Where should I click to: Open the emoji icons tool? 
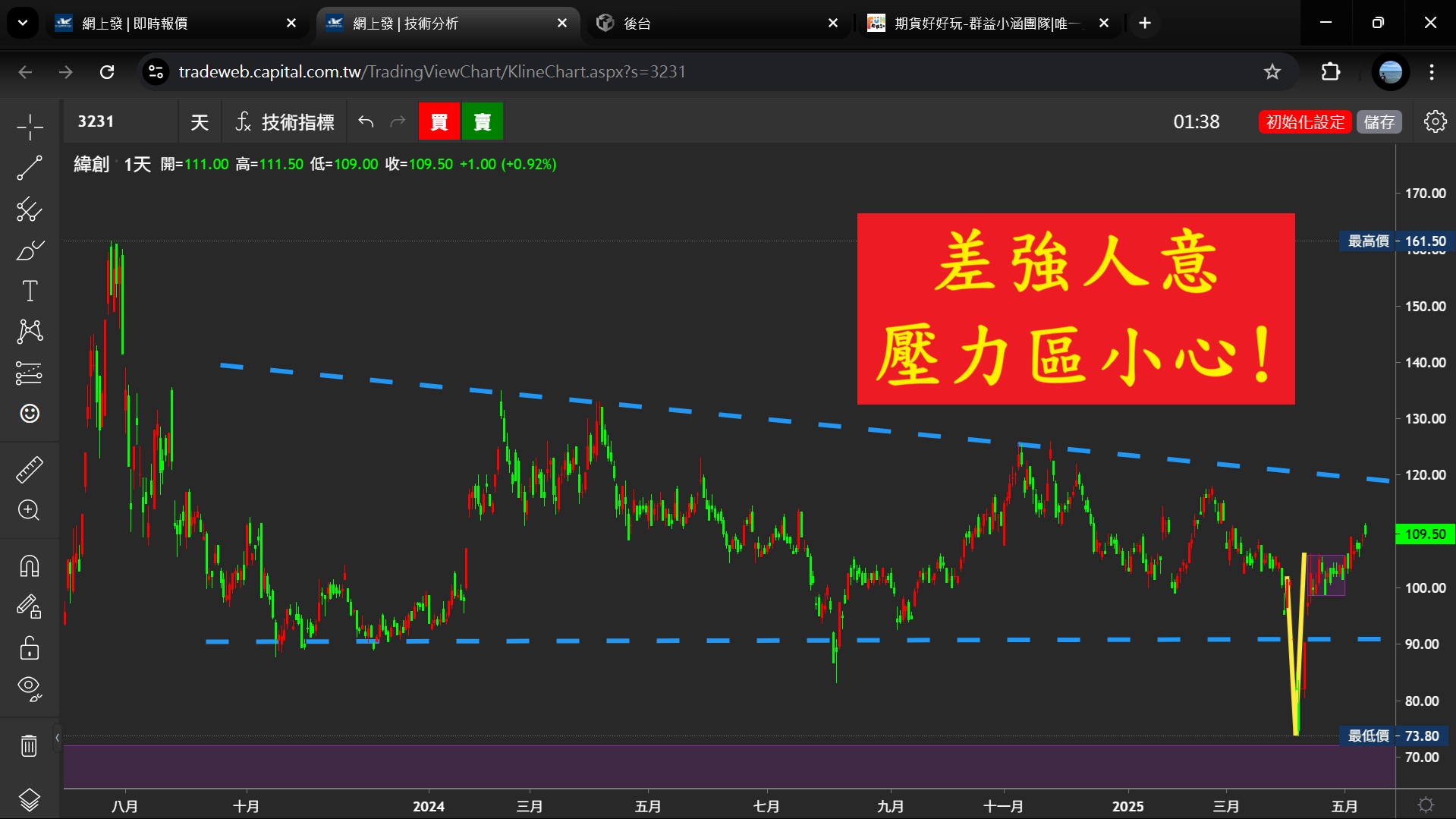pyautogui.click(x=30, y=414)
